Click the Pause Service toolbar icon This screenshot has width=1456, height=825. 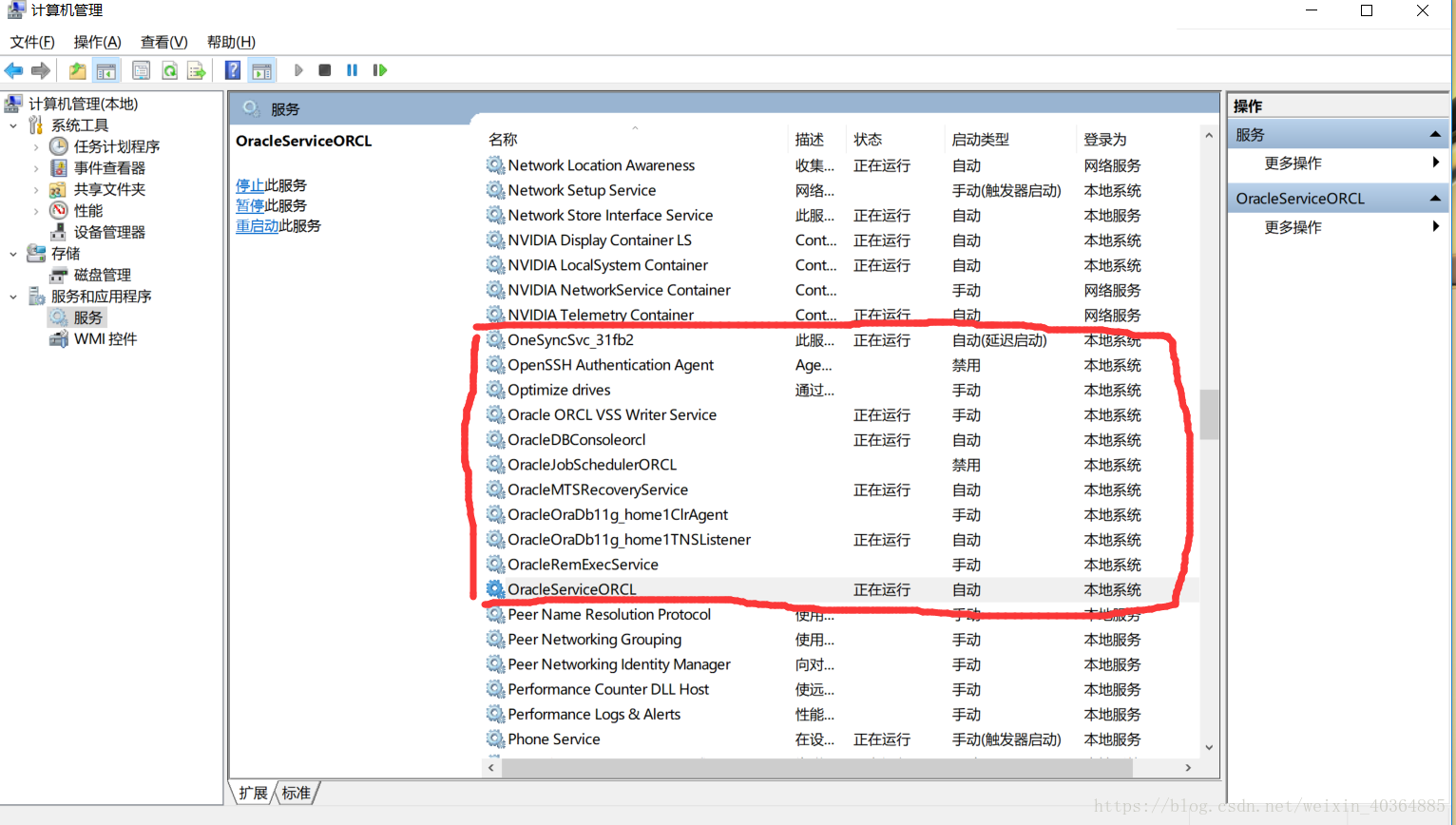click(x=353, y=70)
